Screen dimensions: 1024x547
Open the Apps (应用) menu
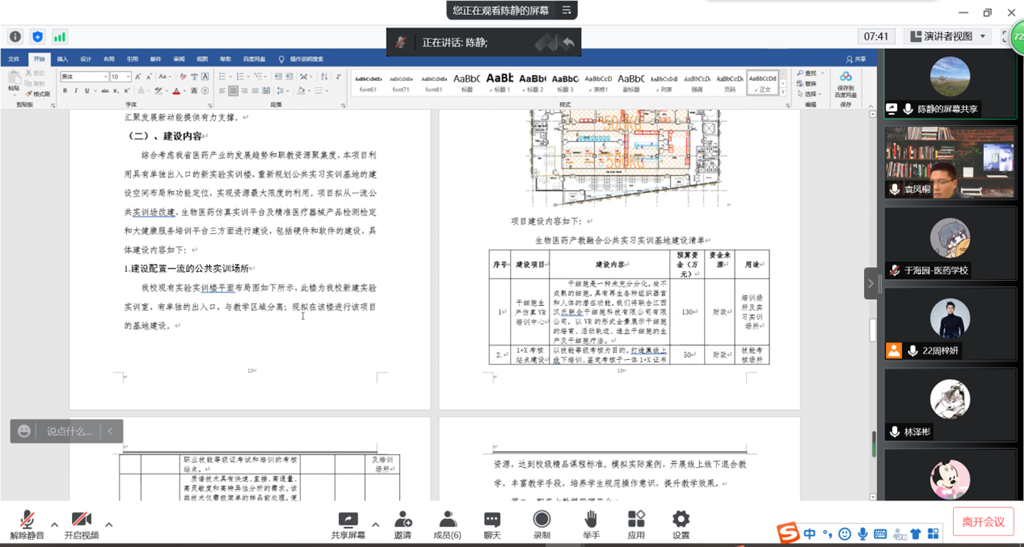(x=636, y=525)
